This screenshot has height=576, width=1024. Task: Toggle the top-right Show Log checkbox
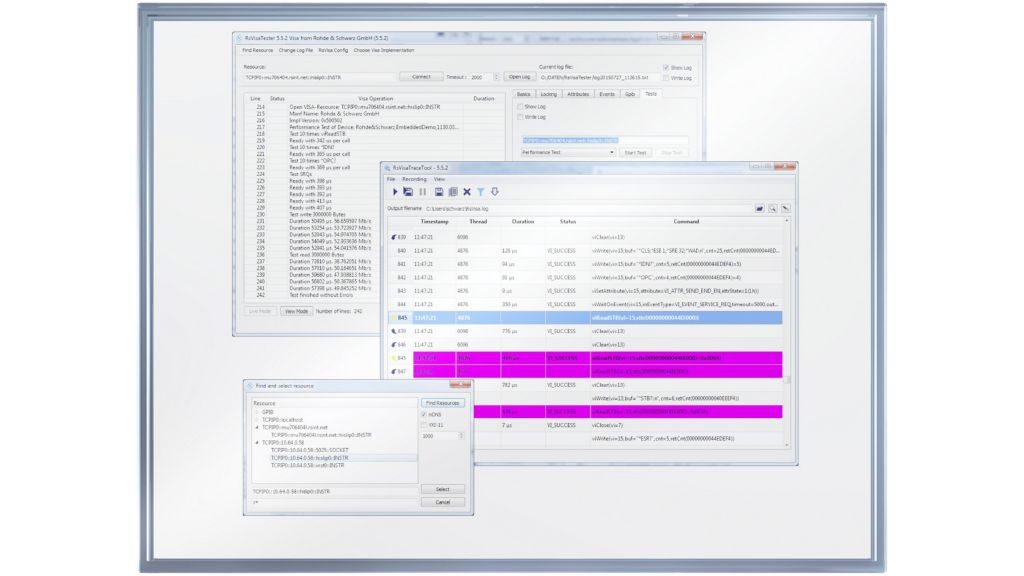point(667,68)
